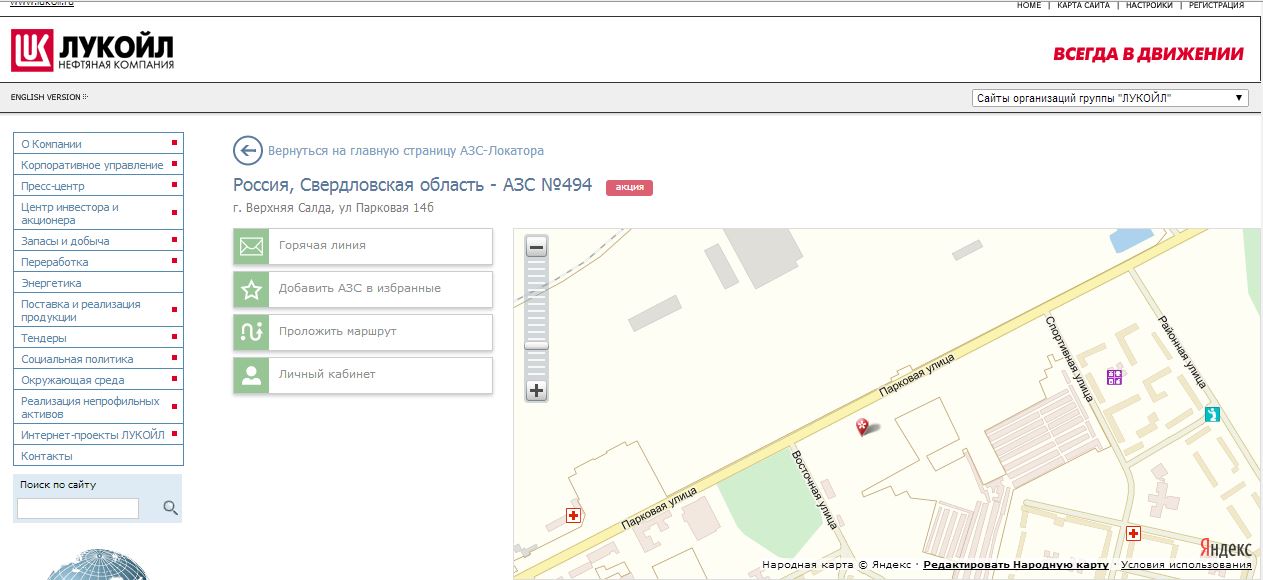The image size is (1263, 580).
Task: Click the person icon for Личный кабинет
Action: click(252, 375)
